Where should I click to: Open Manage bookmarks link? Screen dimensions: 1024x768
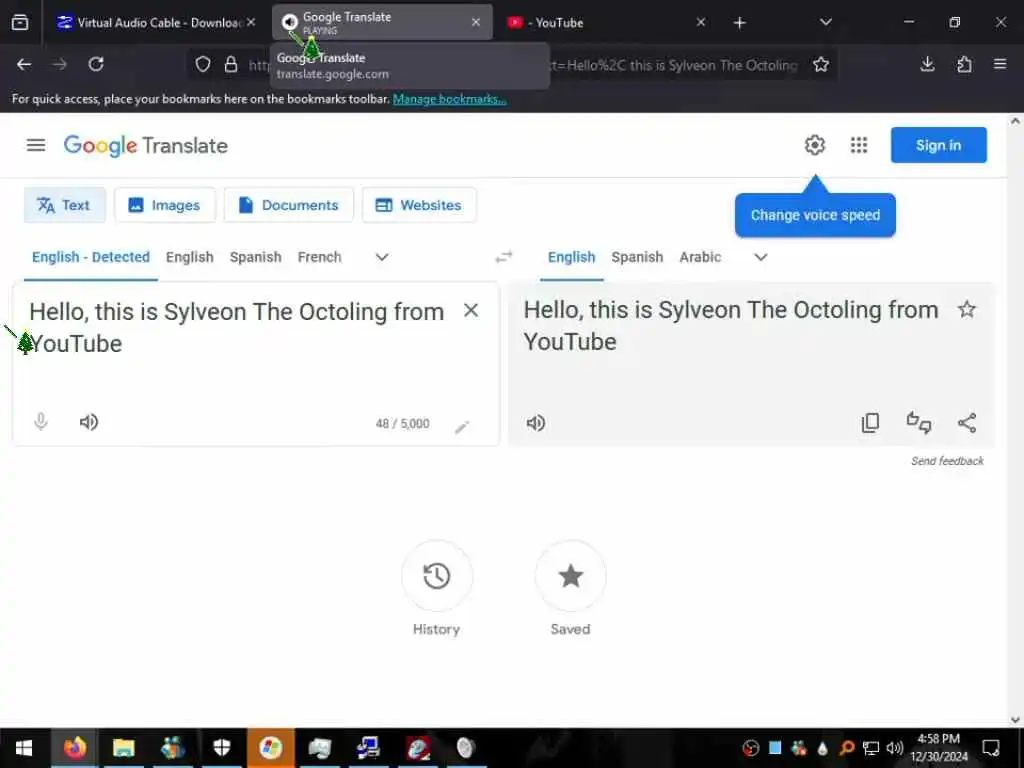point(449,99)
